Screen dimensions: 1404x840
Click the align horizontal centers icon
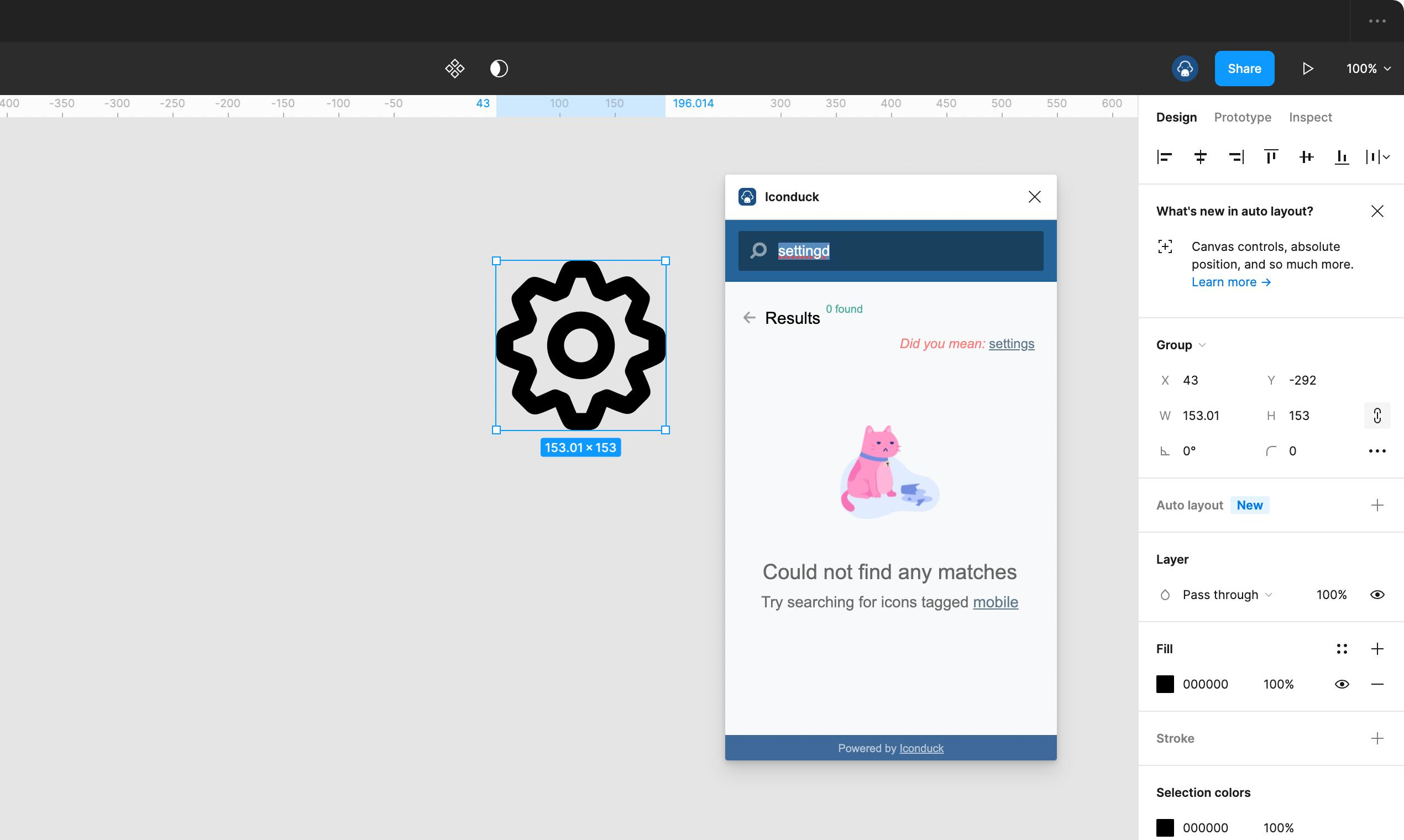(x=1201, y=157)
